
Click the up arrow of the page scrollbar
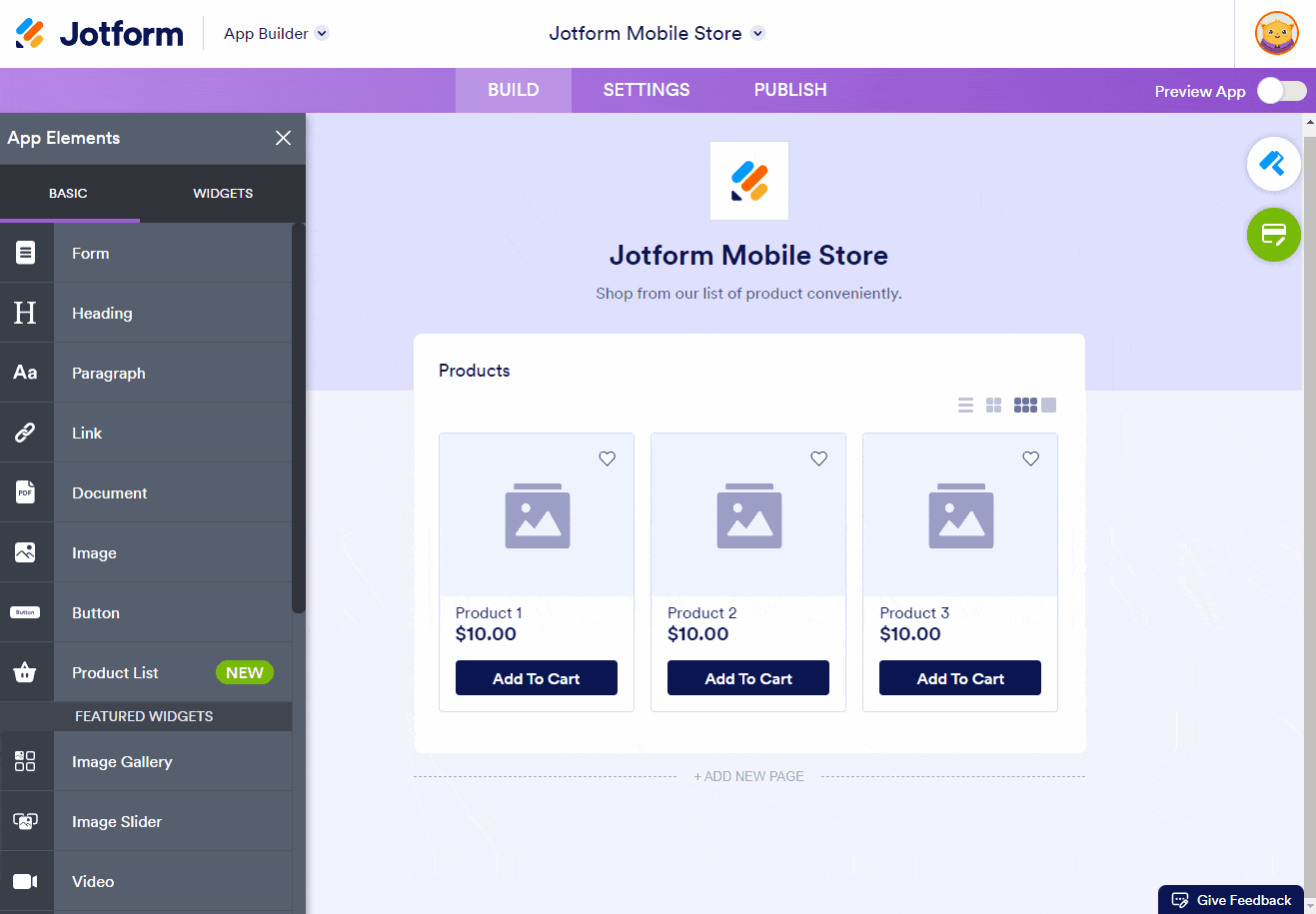tap(1309, 122)
